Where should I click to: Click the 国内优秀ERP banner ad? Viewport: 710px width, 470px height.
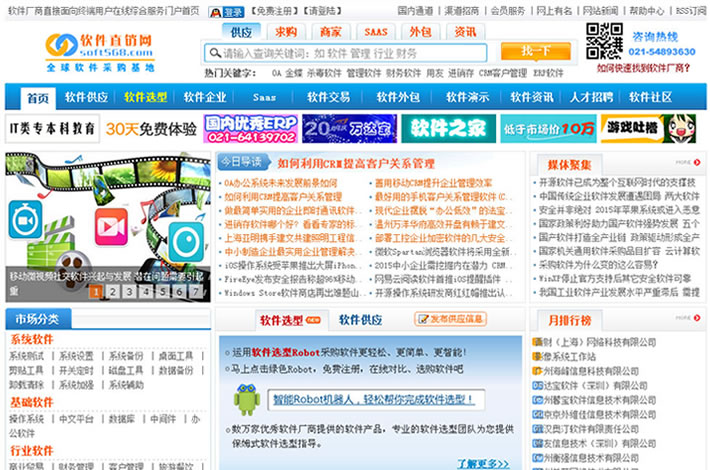[250, 129]
